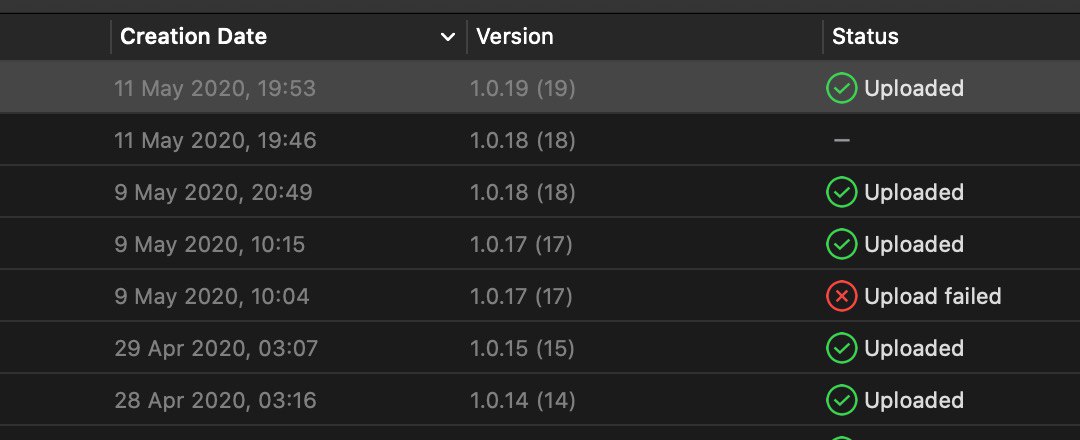Click green checkmark icon for version 1.0.19
The width and height of the screenshot is (1080, 440).
[841, 88]
